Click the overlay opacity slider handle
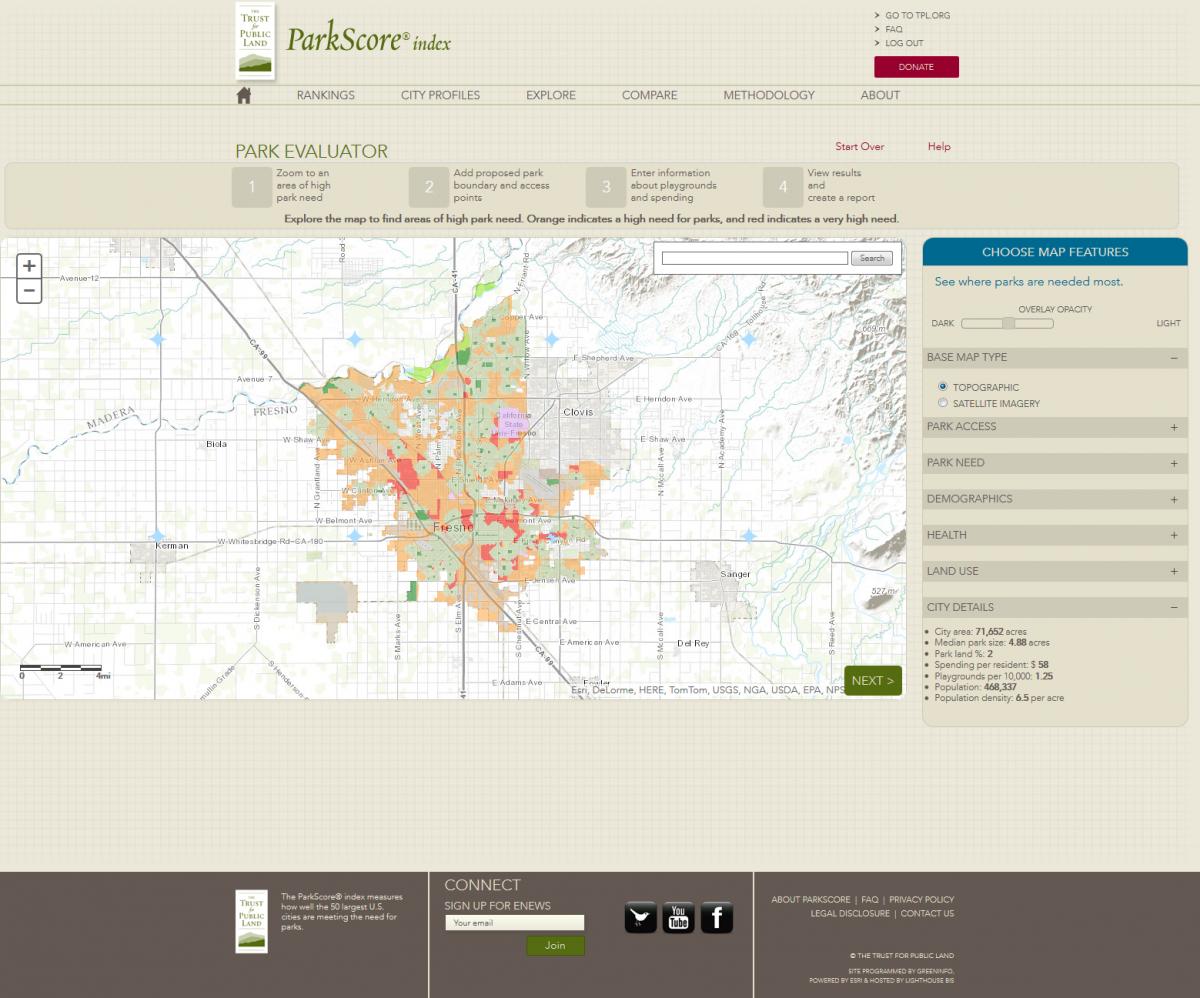This screenshot has width=1200, height=998. coord(1008,323)
